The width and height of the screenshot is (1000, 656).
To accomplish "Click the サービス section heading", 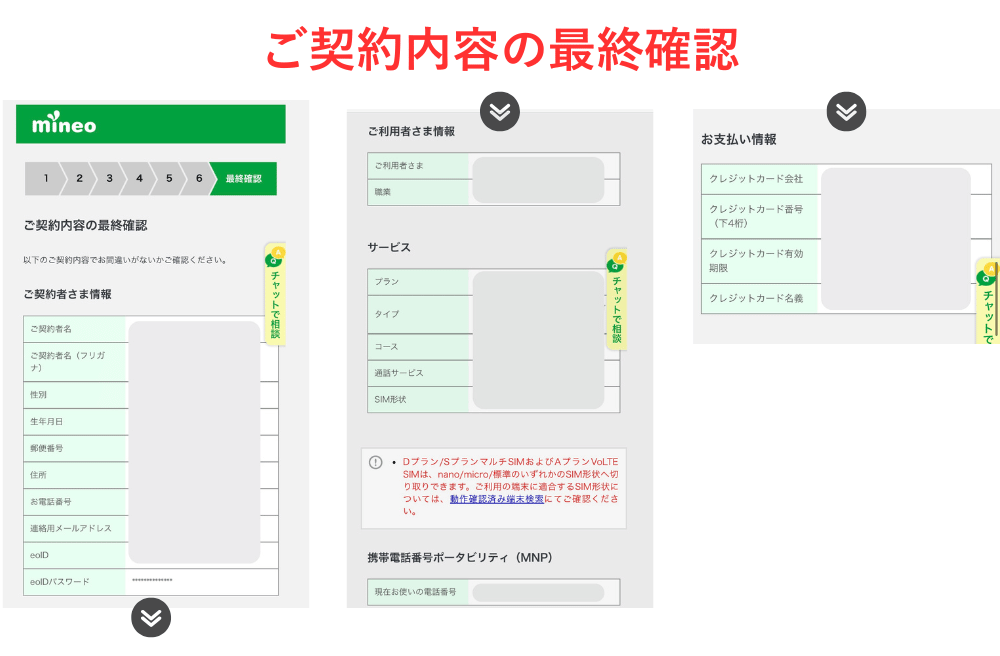I will pyautogui.click(x=389, y=247).
